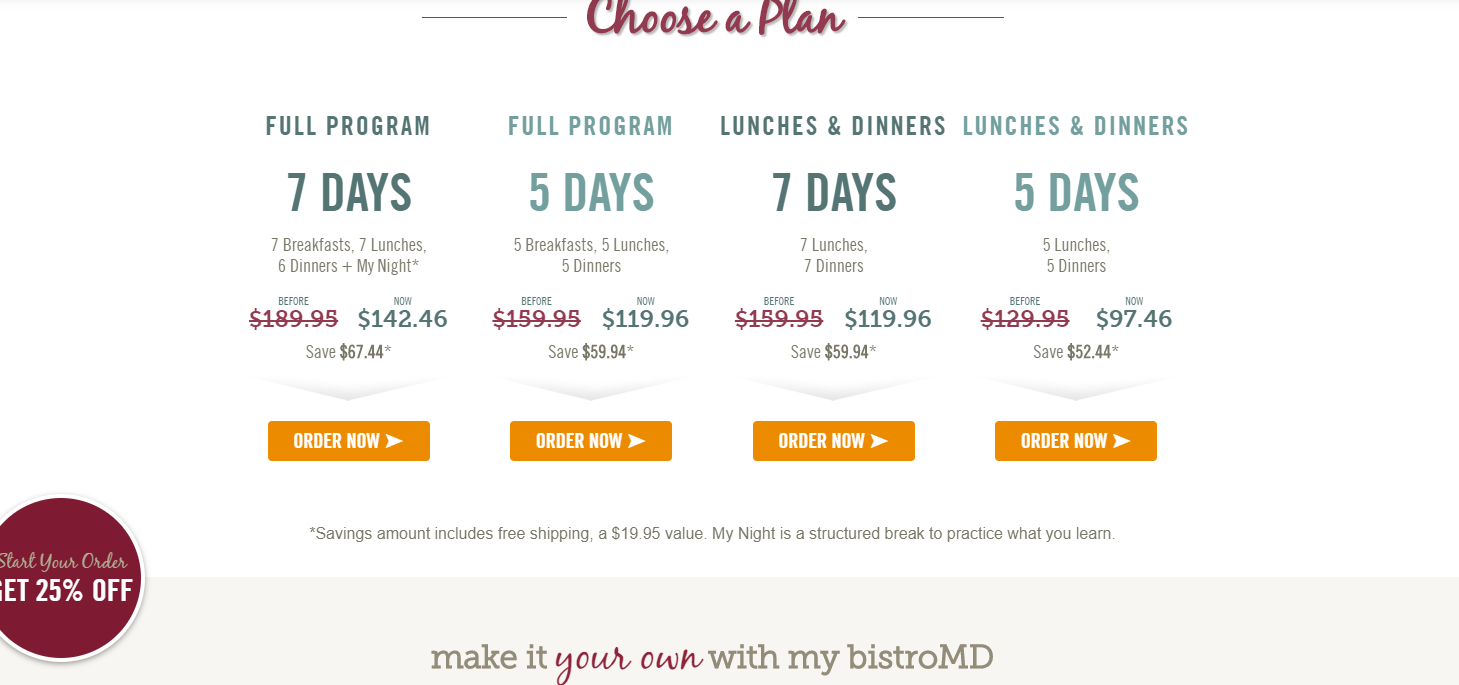Click the Lunches & Dinners 5 Days title
This screenshot has width=1459, height=685.
1076,166
